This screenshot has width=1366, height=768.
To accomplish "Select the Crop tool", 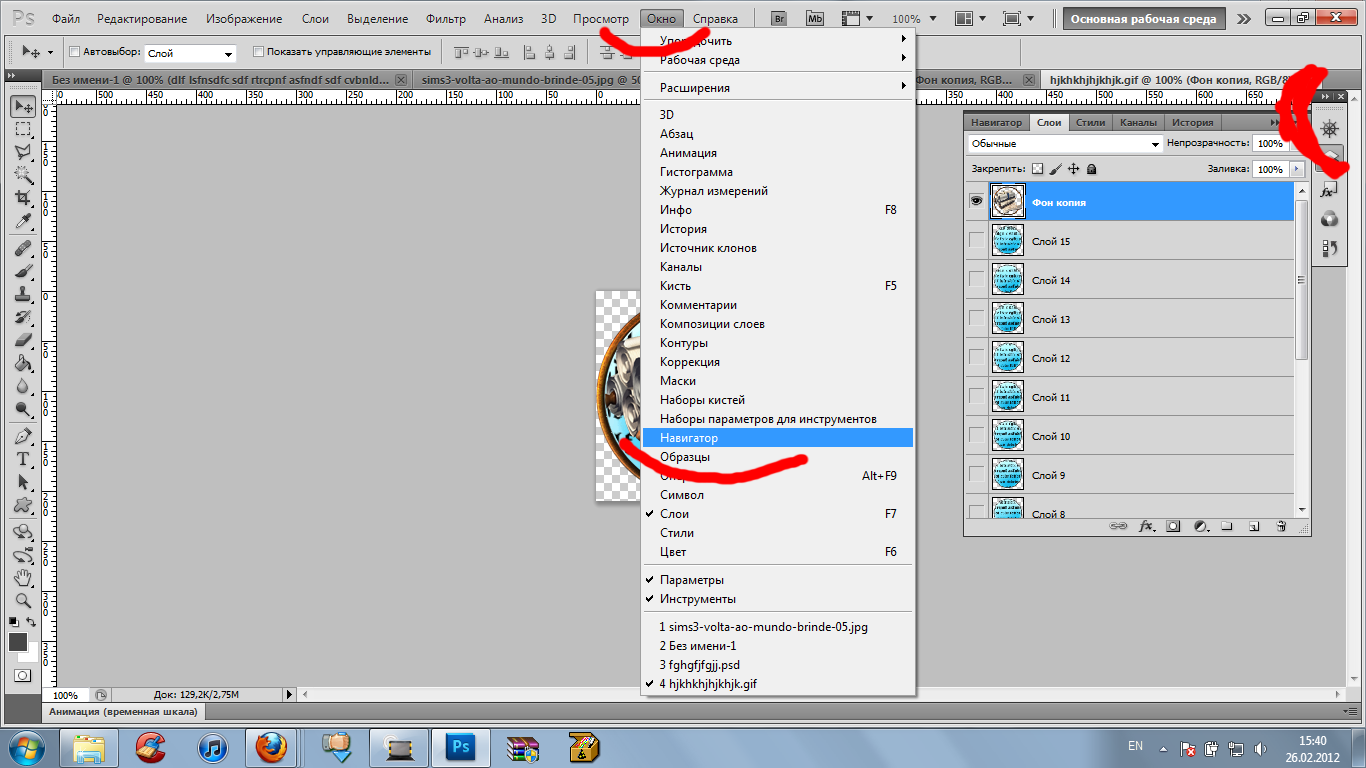I will [23, 198].
